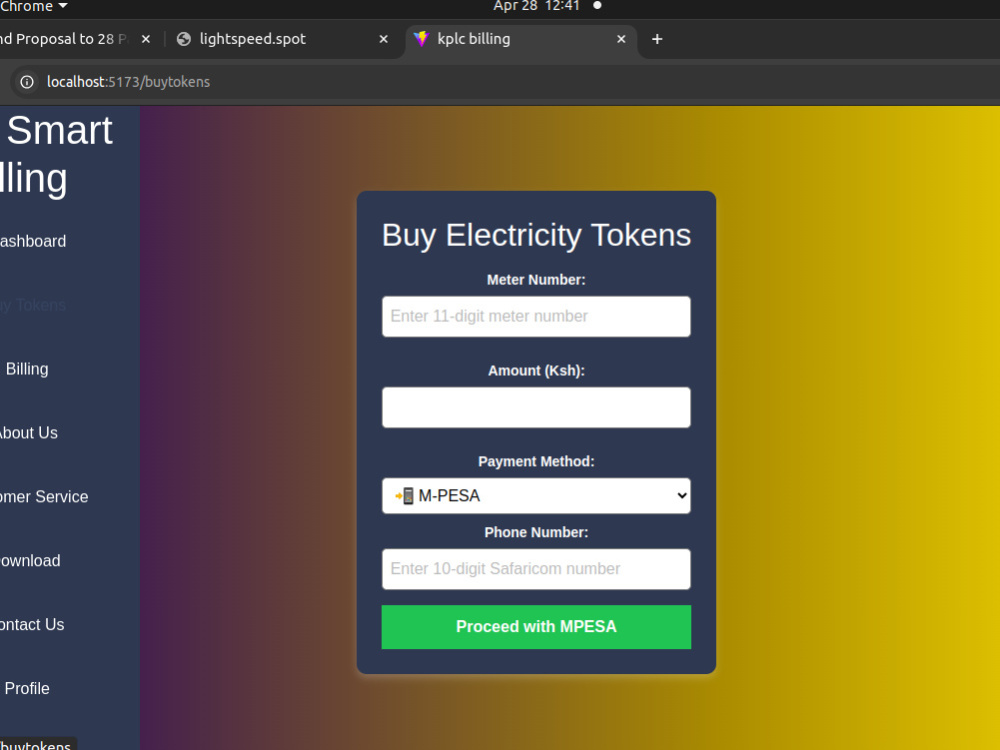Click the globe icon on lightspeed.spot tab
The height and width of the screenshot is (750, 1000).
point(184,39)
